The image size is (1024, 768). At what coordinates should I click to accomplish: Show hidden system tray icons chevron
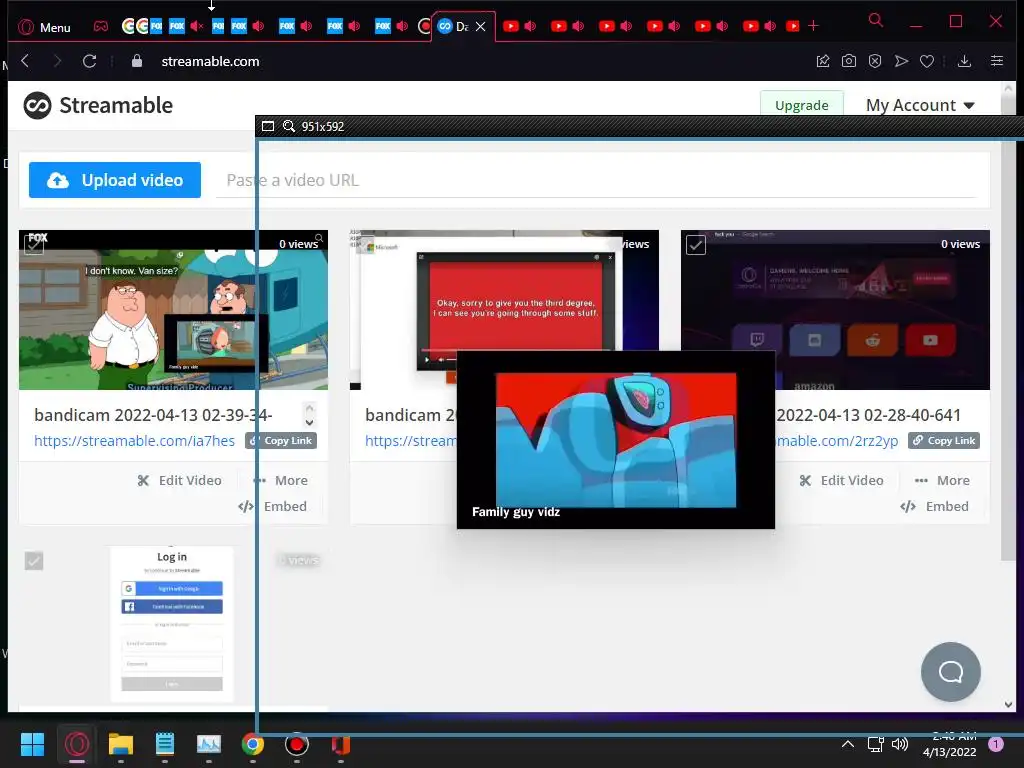pyautogui.click(x=848, y=744)
